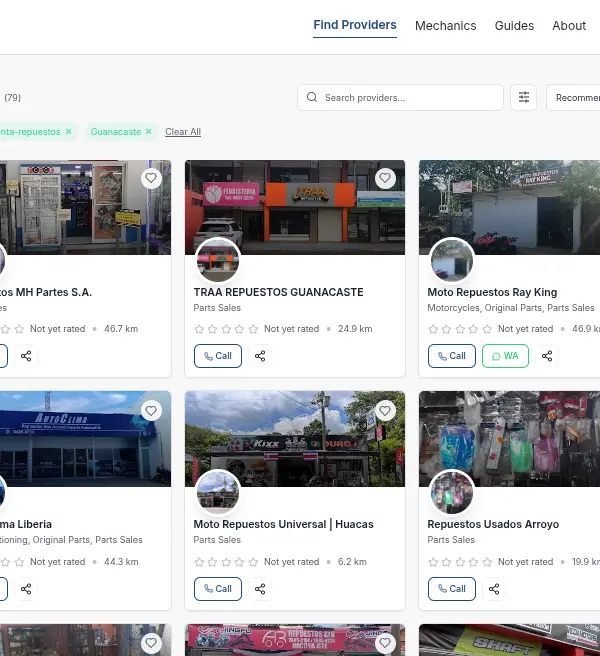Click Motorcycles, Original Parts, Parts Sales text
This screenshot has width=600, height=656.
coord(510,308)
